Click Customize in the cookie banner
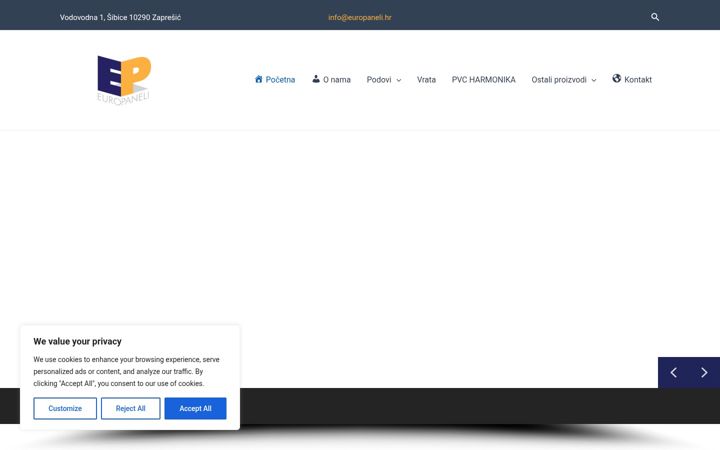The width and height of the screenshot is (720, 450). click(x=65, y=408)
